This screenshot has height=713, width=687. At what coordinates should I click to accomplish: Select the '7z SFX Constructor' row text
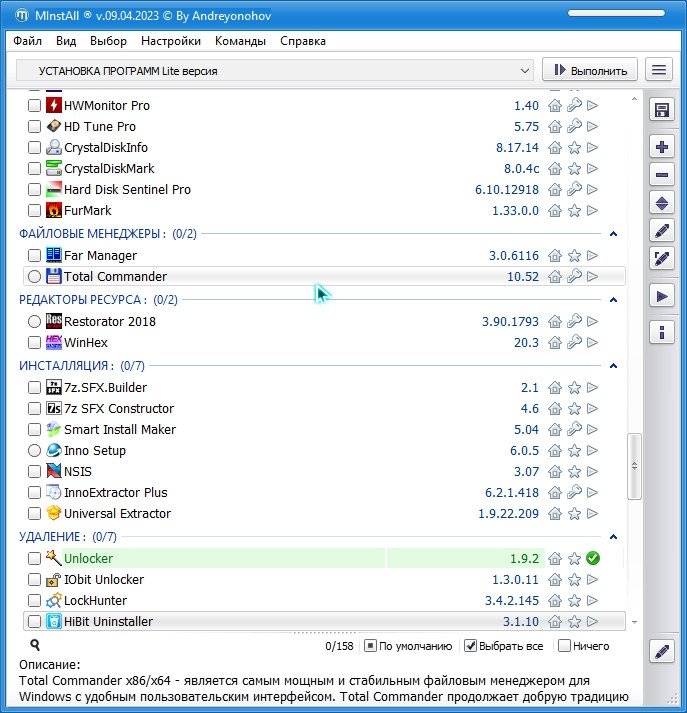(119, 408)
